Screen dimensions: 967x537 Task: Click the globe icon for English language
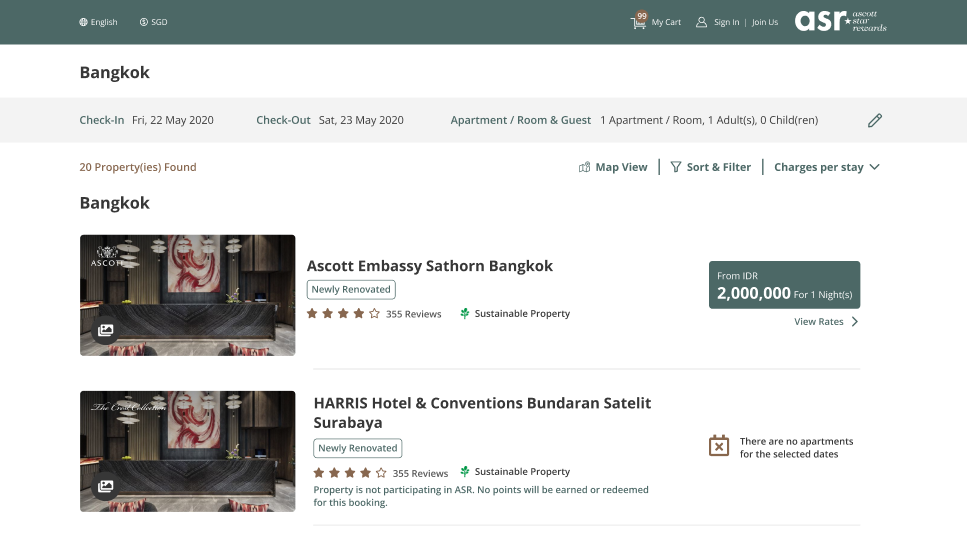pyautogui.click(x=84, y=22)
